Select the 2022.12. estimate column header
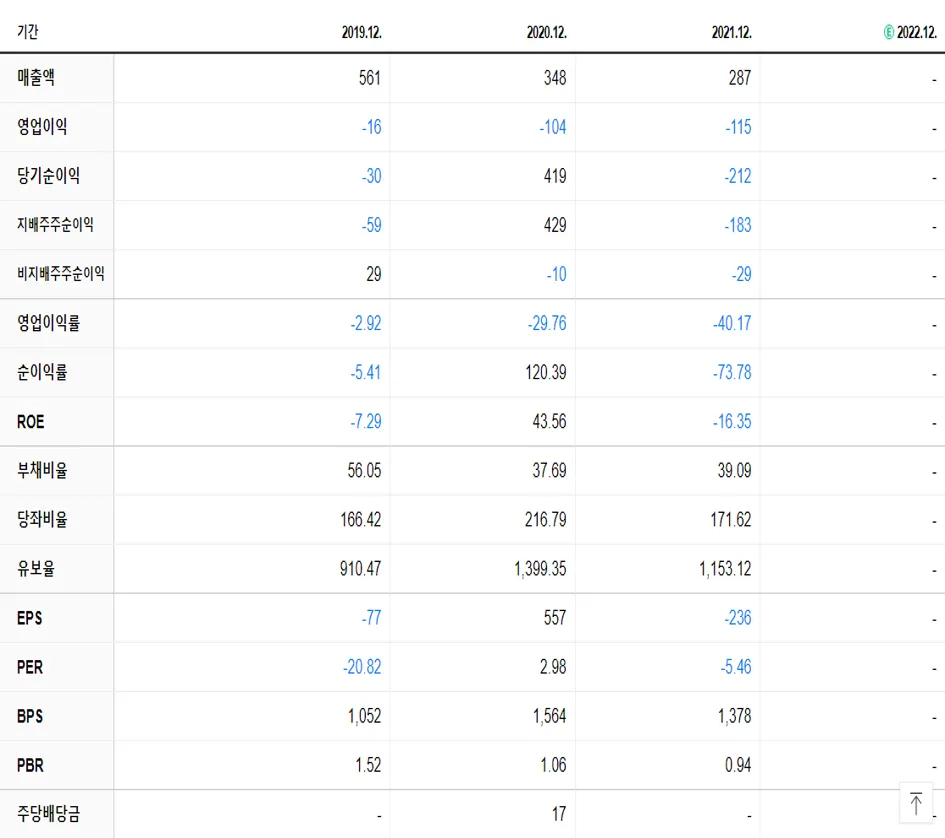The height and width of the screenshot is (838, 945). click(913, 31)
